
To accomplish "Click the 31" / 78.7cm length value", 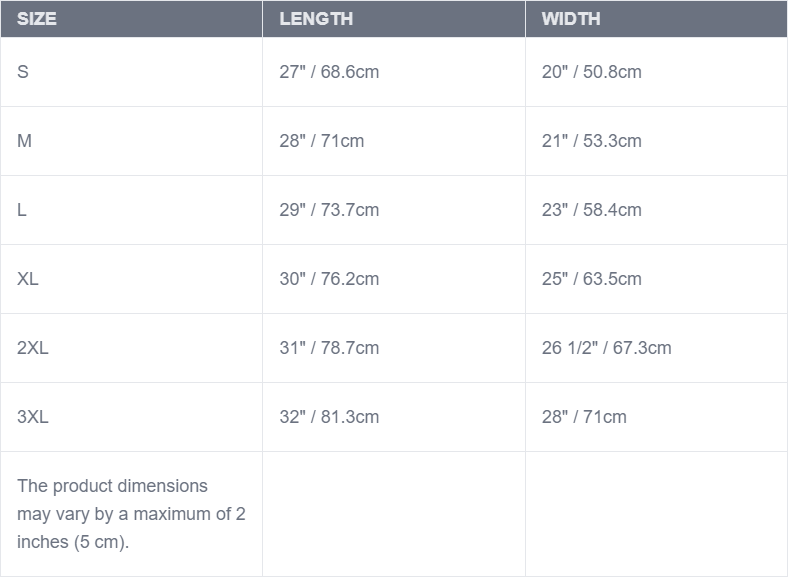I will click(x=329, y=348).
